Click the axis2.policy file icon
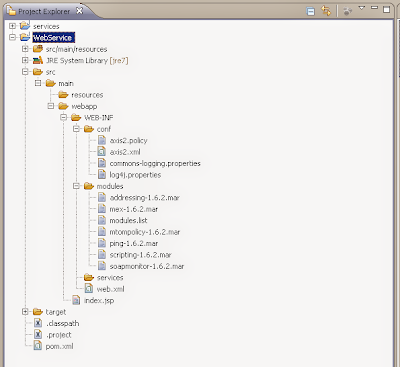Viewport: 400px width, 367px height. pos(102,140)
